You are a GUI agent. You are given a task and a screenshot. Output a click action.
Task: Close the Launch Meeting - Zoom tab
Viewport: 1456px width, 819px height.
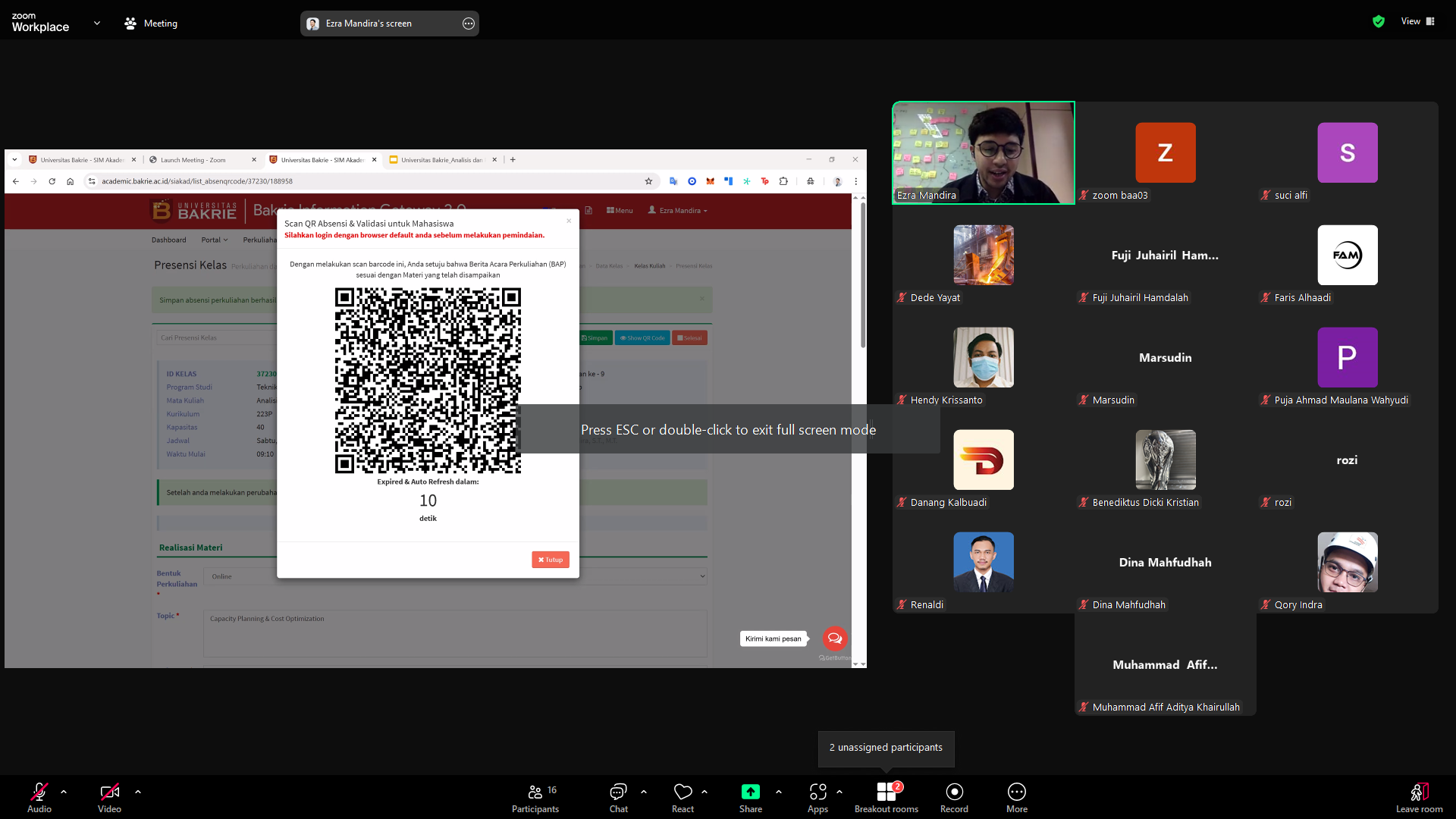254,160
